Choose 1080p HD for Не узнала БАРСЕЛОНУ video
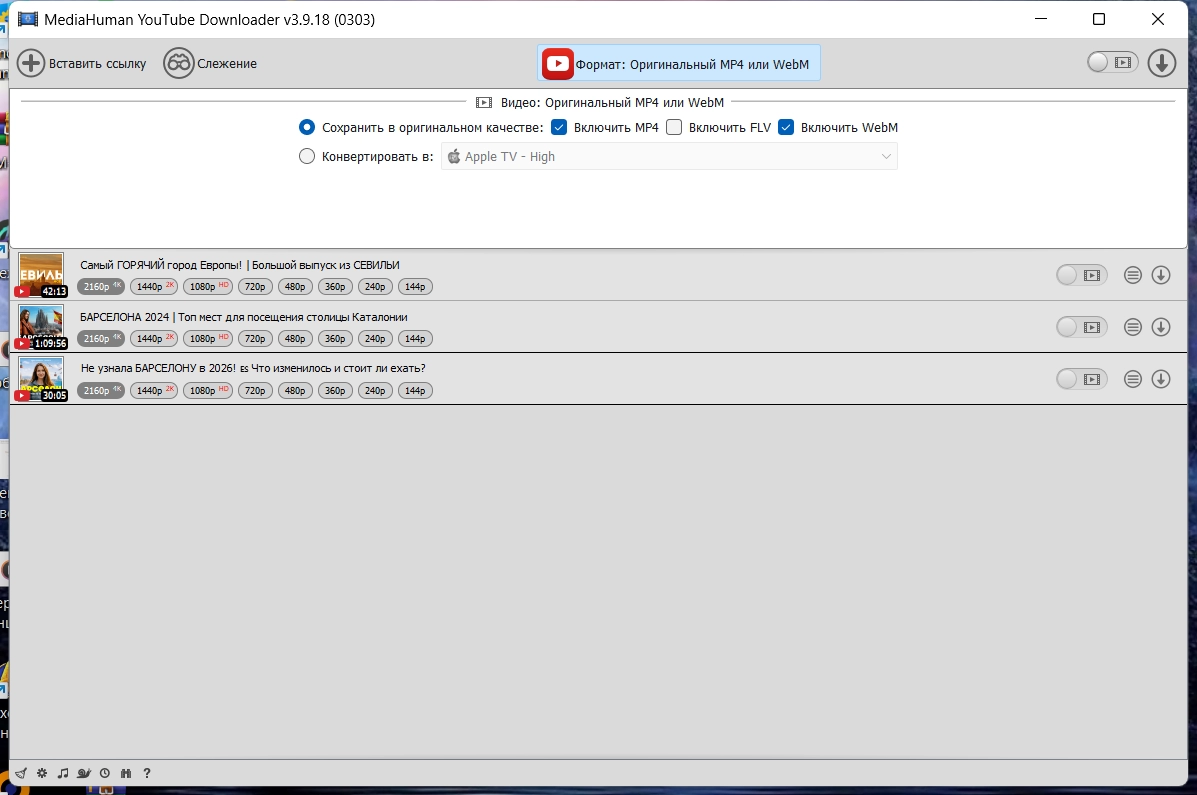1197x795 pixels. [208, 390]
